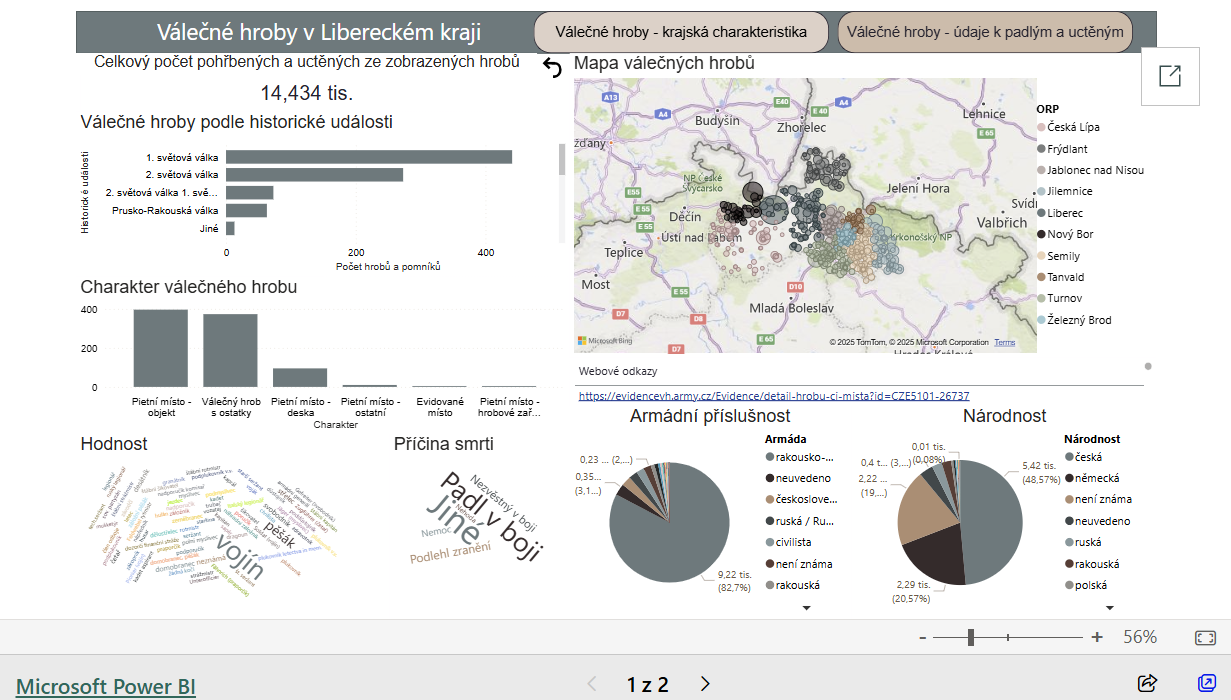This screenshot has height=700, width=1231.
Task: Click the fit to page icon
Action: 1205,637
